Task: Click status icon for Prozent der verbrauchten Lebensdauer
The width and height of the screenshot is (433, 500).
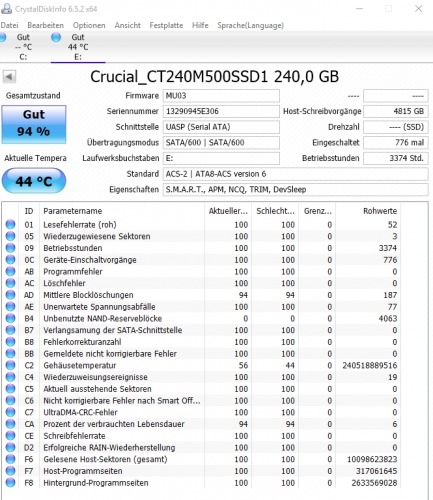Action: (11, 424)
